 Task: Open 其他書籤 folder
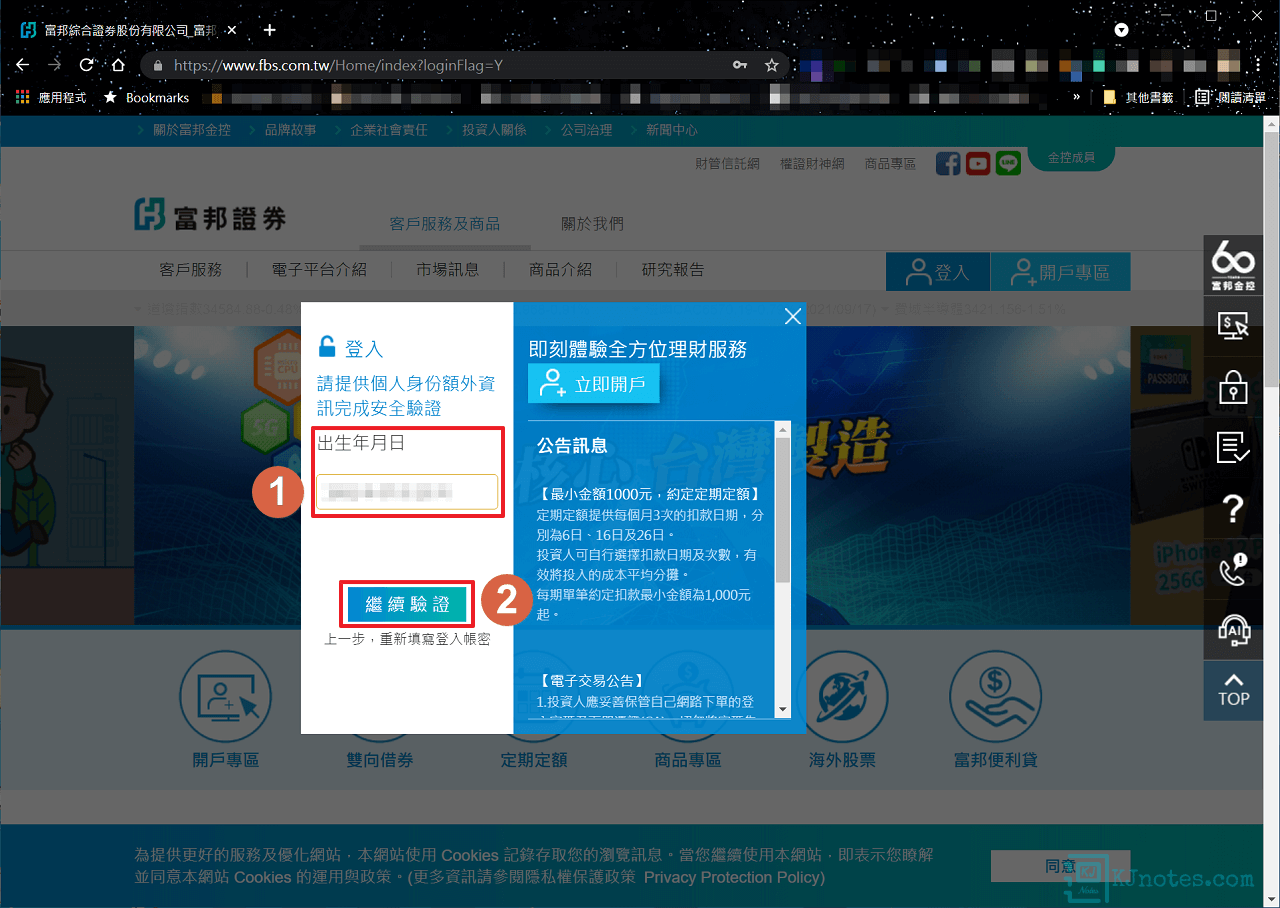1138,97
